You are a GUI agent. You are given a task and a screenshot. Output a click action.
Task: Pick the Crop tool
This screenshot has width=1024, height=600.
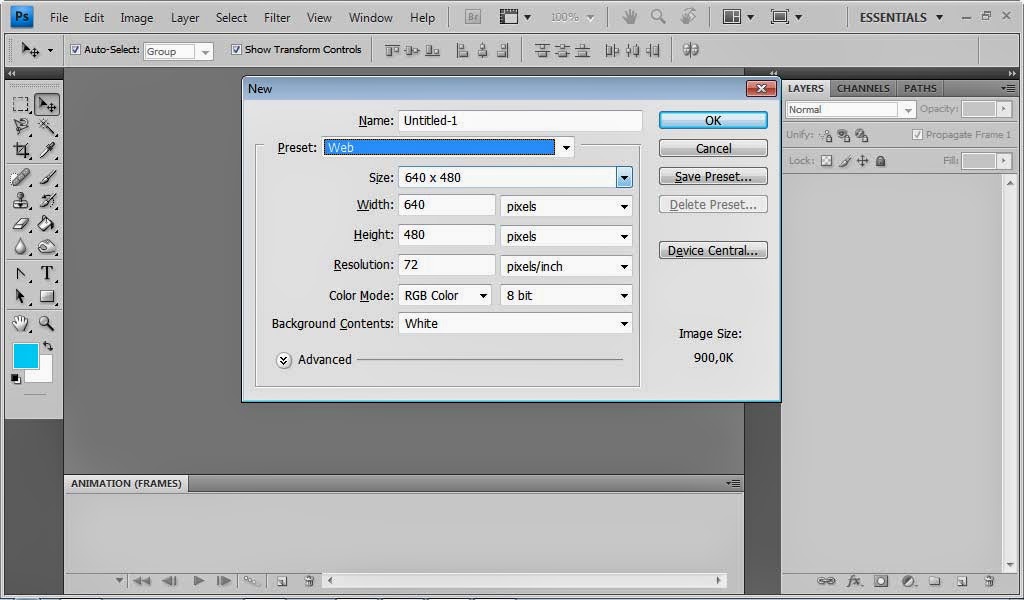coord(21,151)
